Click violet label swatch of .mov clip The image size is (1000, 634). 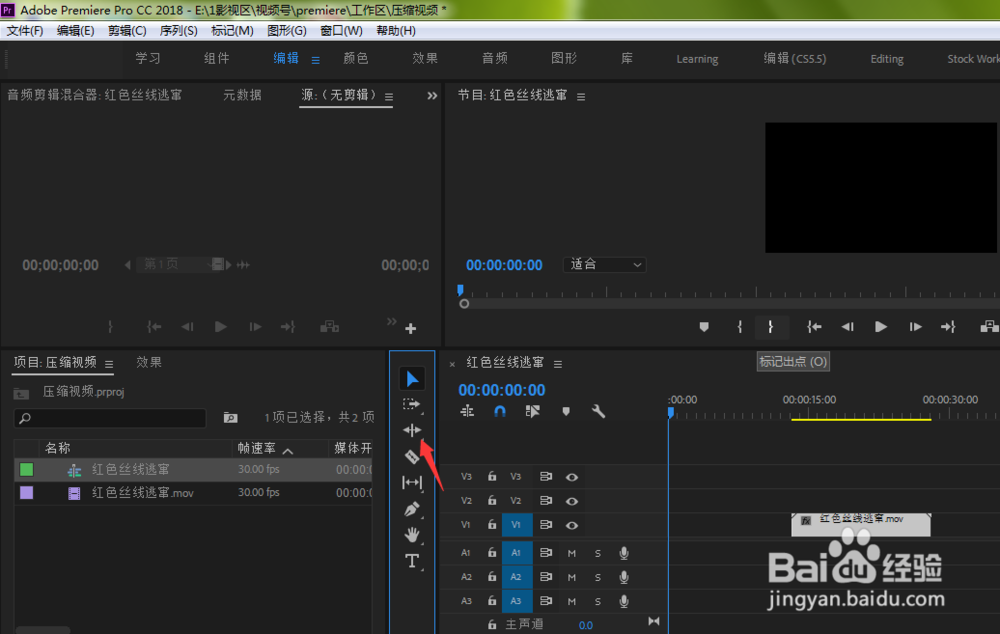point(27,492)
